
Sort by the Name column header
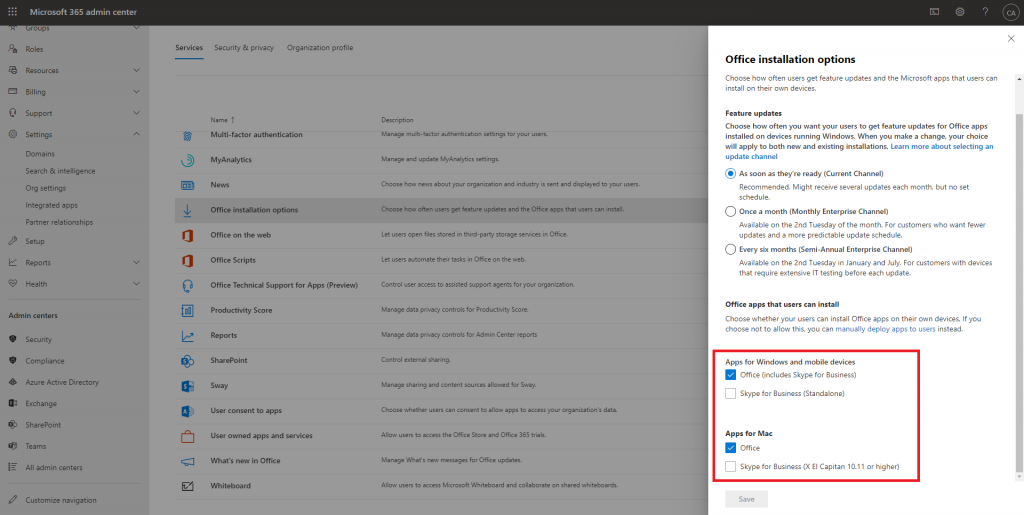(x=222, y=120)
